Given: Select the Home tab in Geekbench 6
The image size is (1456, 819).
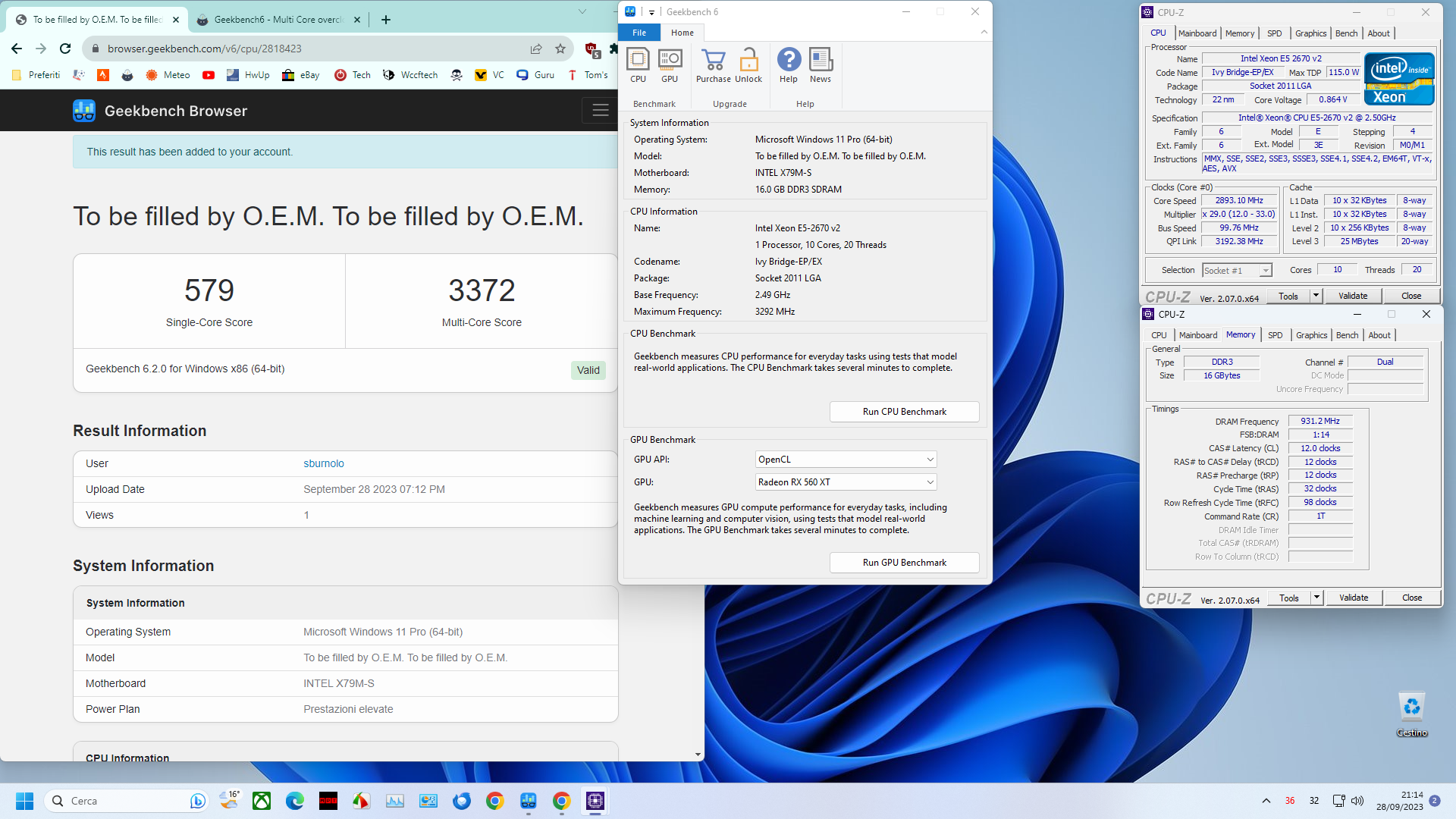Looking at the screenshot, I should point(682,33).
